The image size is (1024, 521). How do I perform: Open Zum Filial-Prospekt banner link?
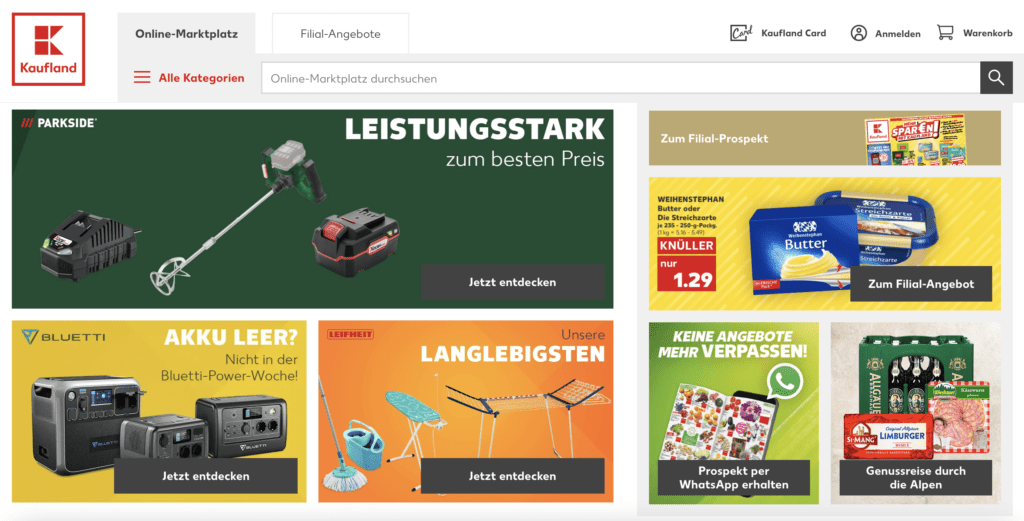pos(824,138)
